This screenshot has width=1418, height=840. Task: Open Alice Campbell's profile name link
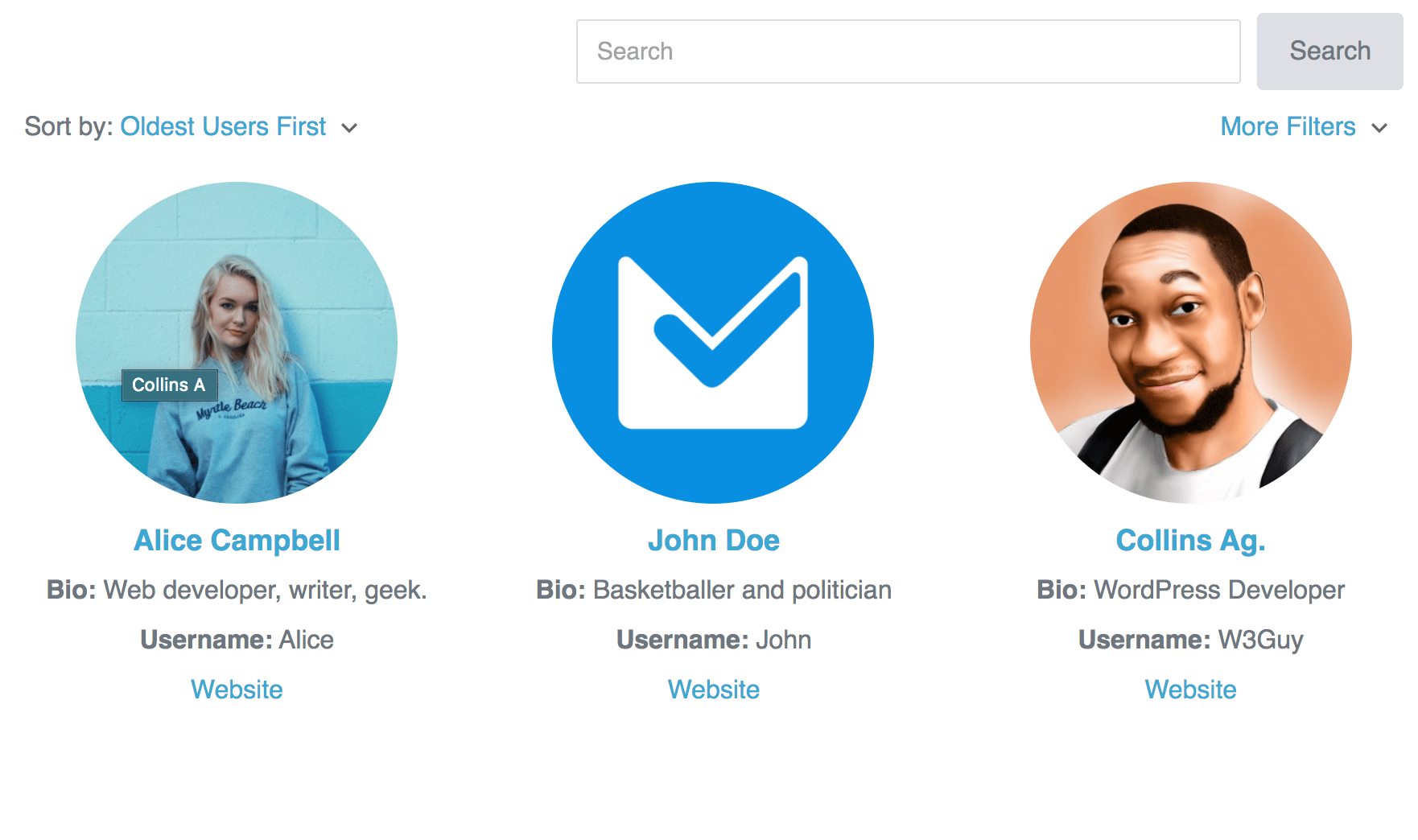point(237,541)
